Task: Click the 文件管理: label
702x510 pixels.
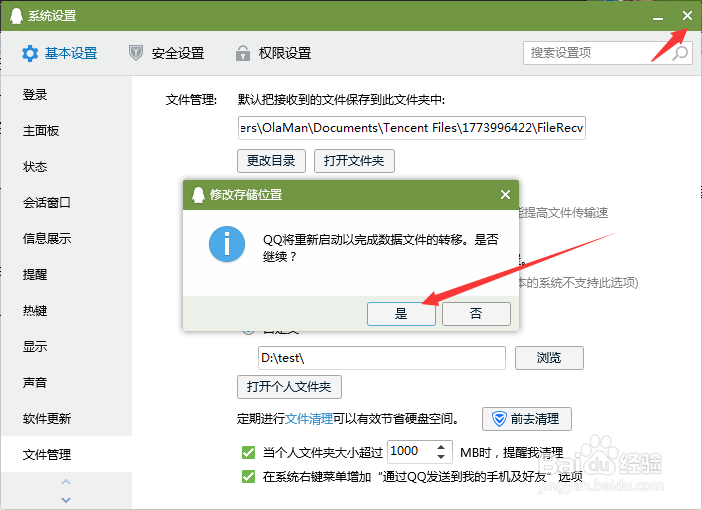Action: tap(192, 99)
